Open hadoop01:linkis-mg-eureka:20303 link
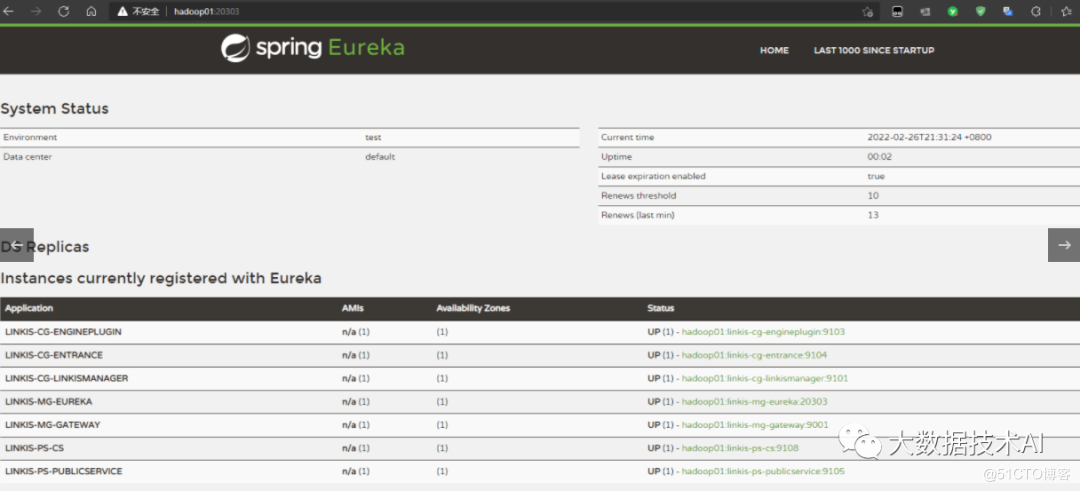Screen dimensions: 1080x491 754,401
